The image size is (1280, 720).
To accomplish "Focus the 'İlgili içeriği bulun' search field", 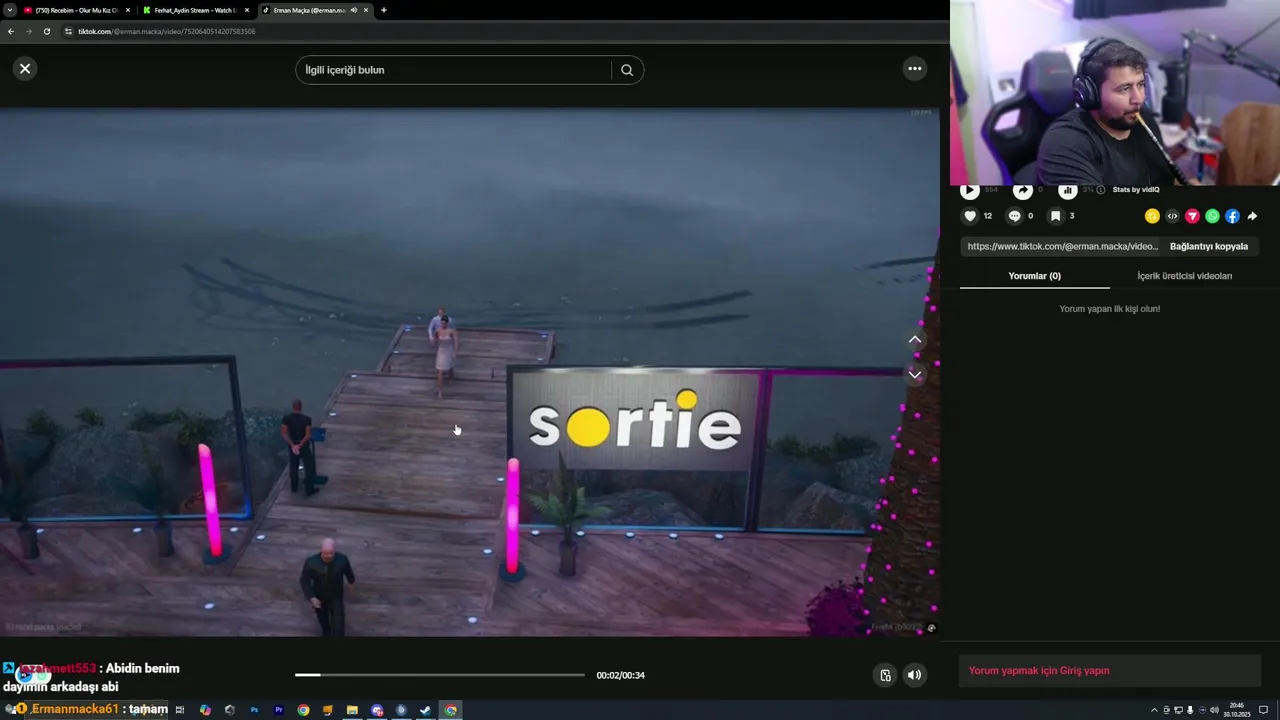I will (x=452, y=70).
